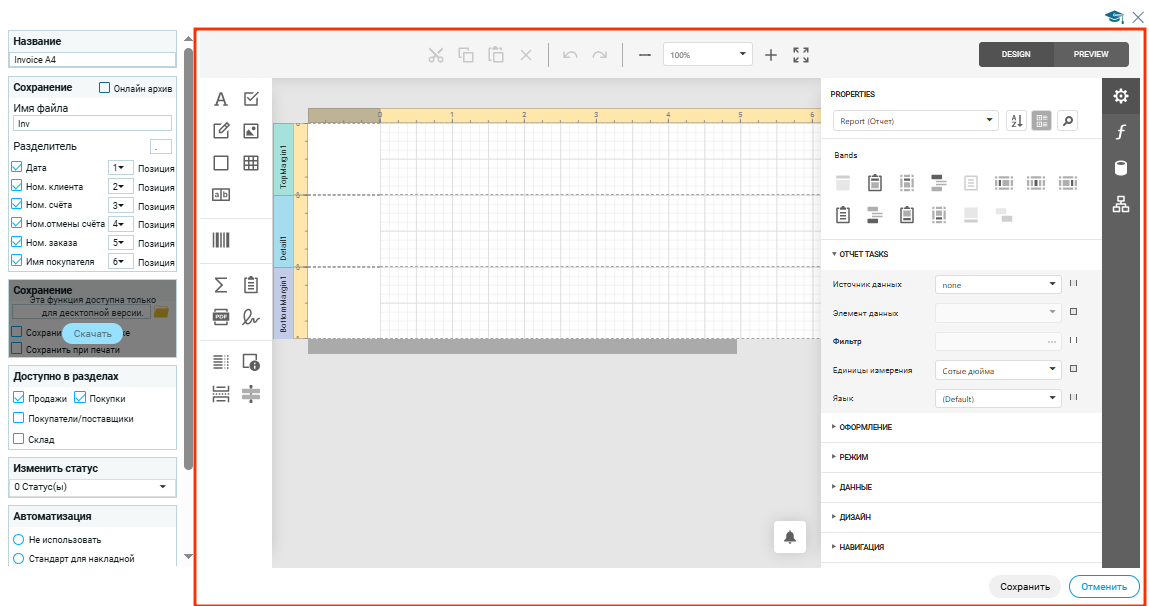
Task: Switch to the PREVIEW tab
Action: point(1091,54)
